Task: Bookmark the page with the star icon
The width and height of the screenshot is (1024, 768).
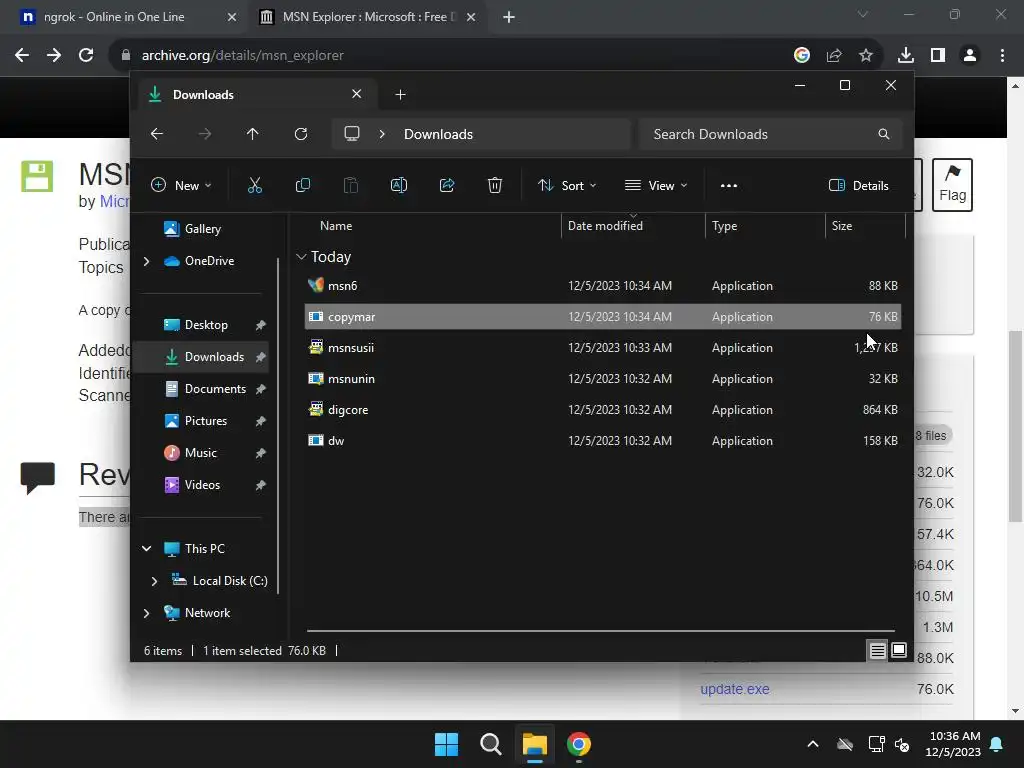Action: click(866, 56)
